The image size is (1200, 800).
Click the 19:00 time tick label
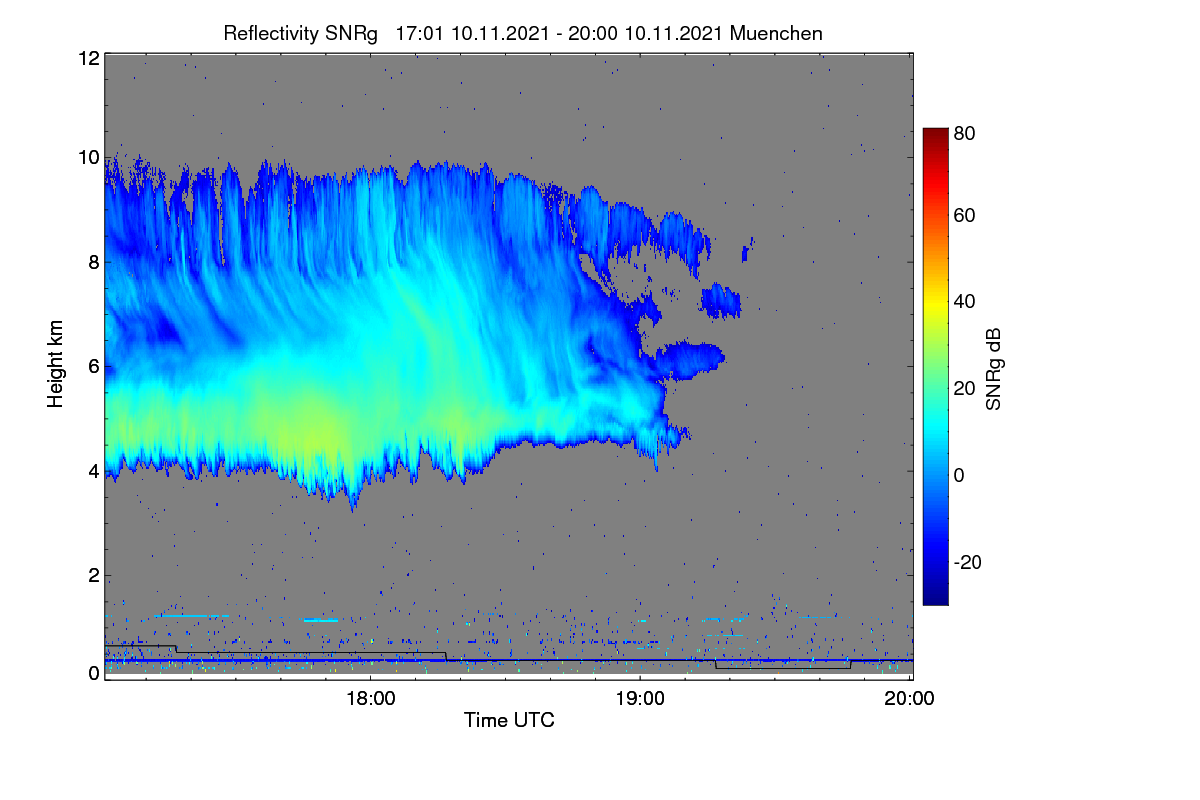640,699
